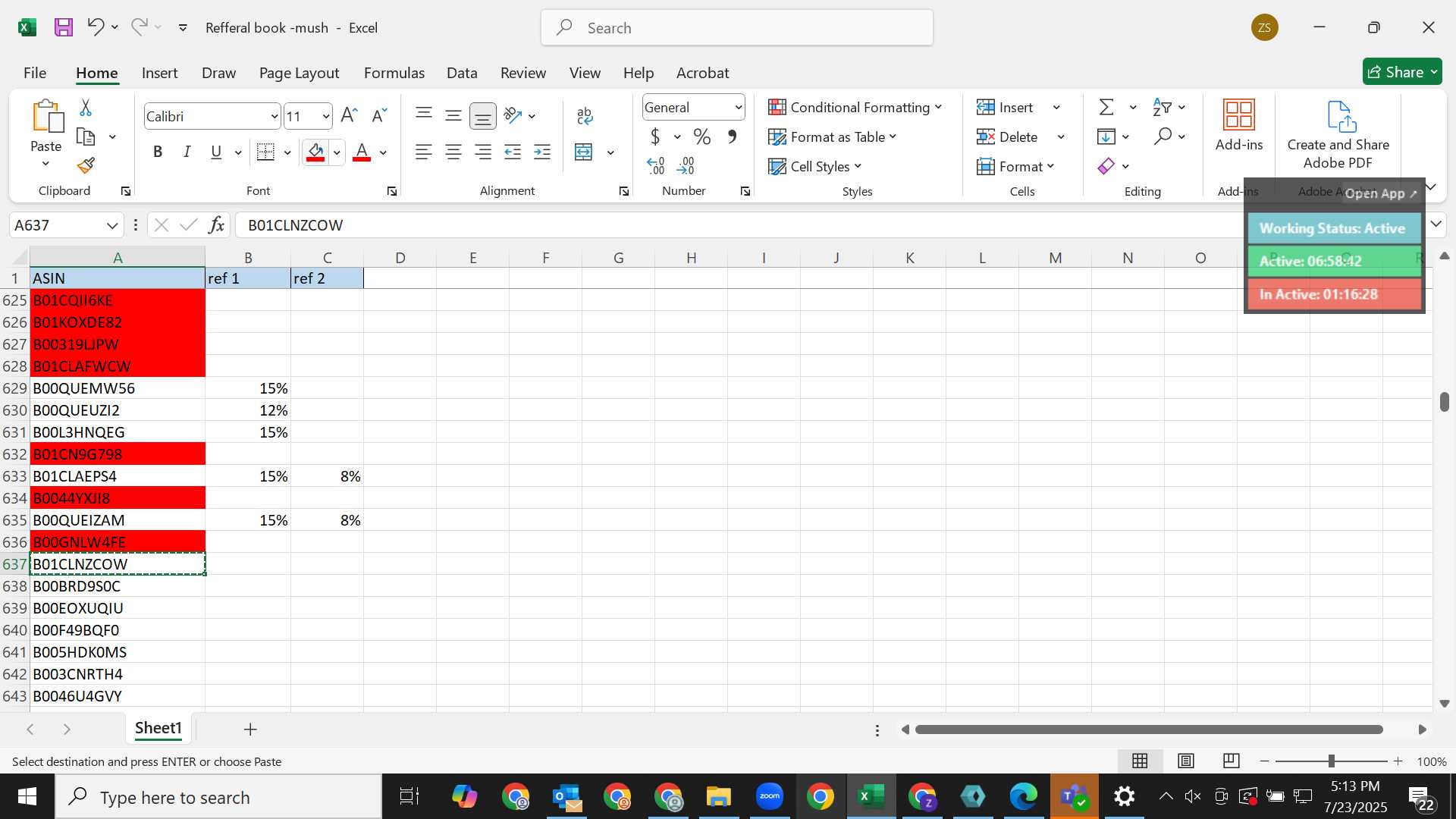Click Increase Indent icon

coord(542,152)
